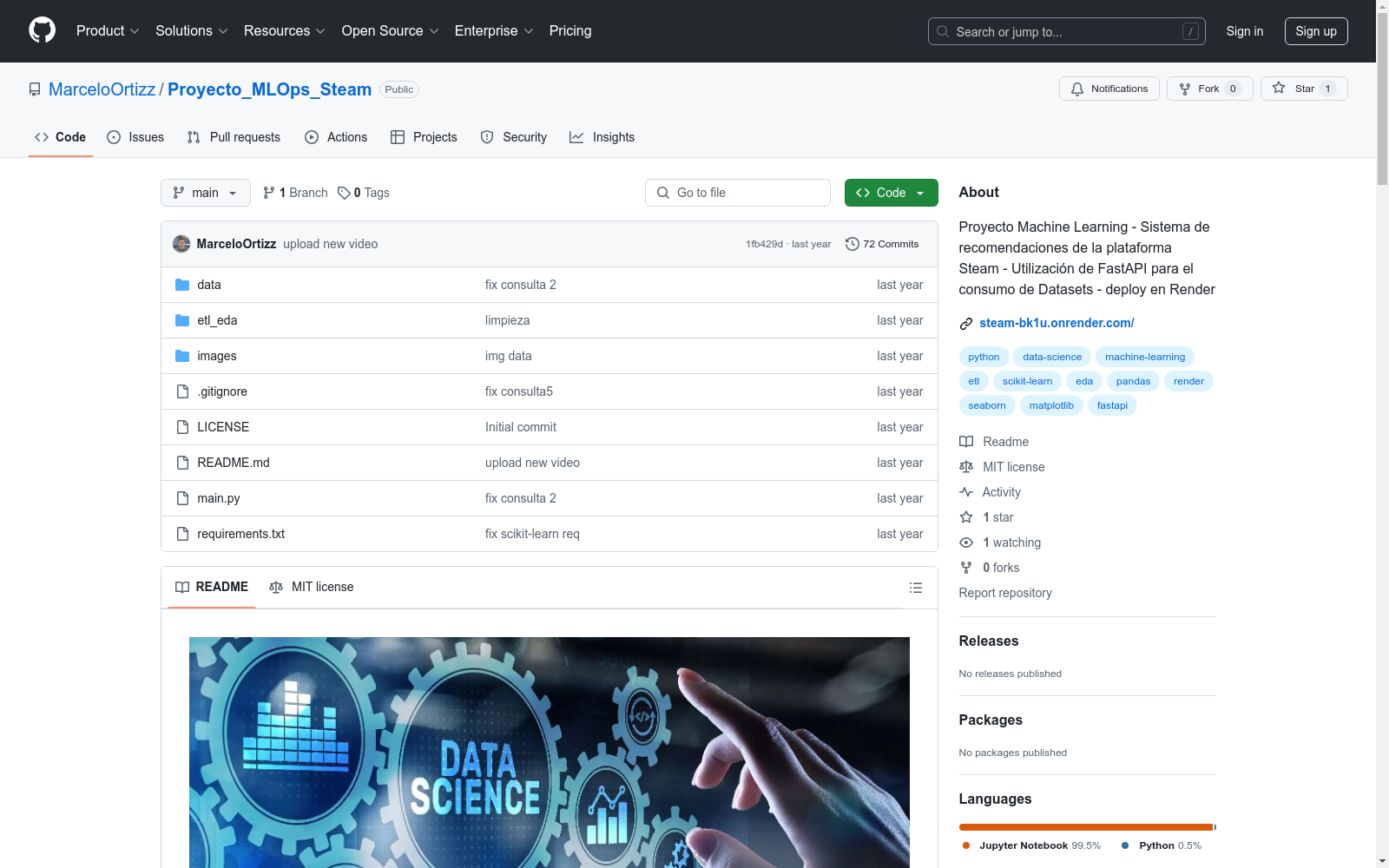The image size is (1389, 868).
Task: Expand the Product menu
Action: pos(108,30)
